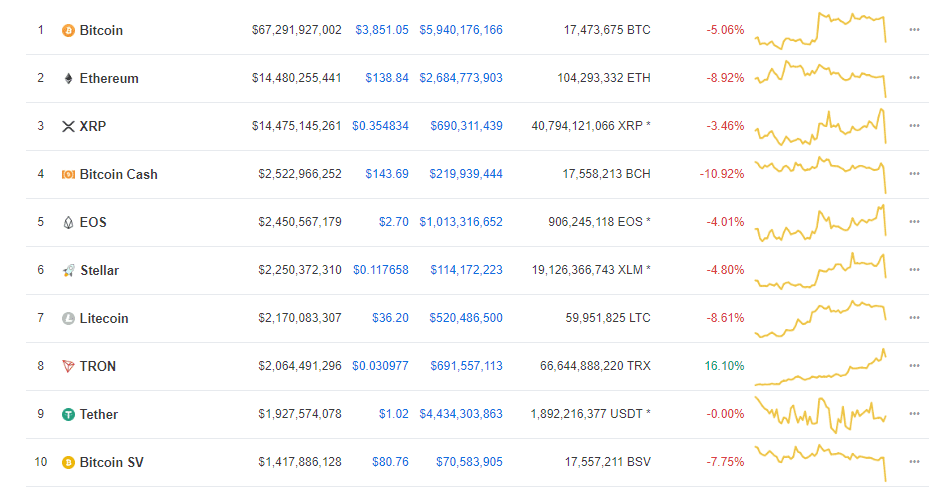Open the more options menu for Tether

click(x=914, y=414)
